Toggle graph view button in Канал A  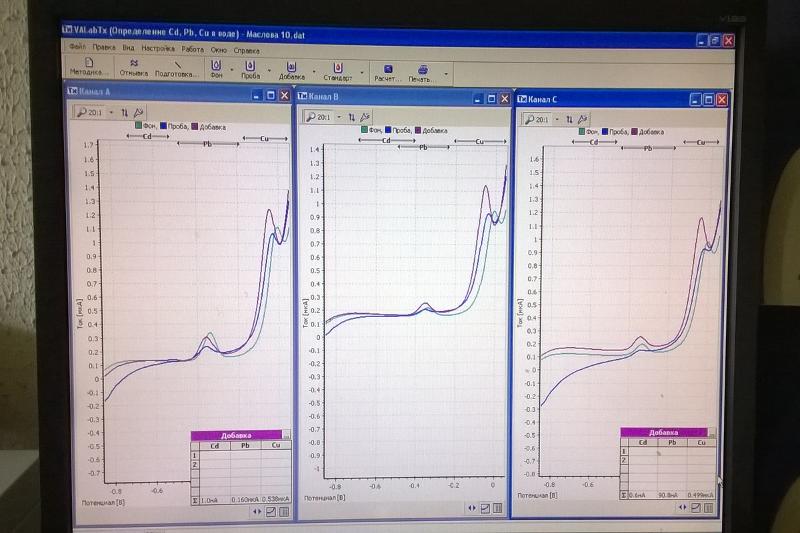(271, 511)
